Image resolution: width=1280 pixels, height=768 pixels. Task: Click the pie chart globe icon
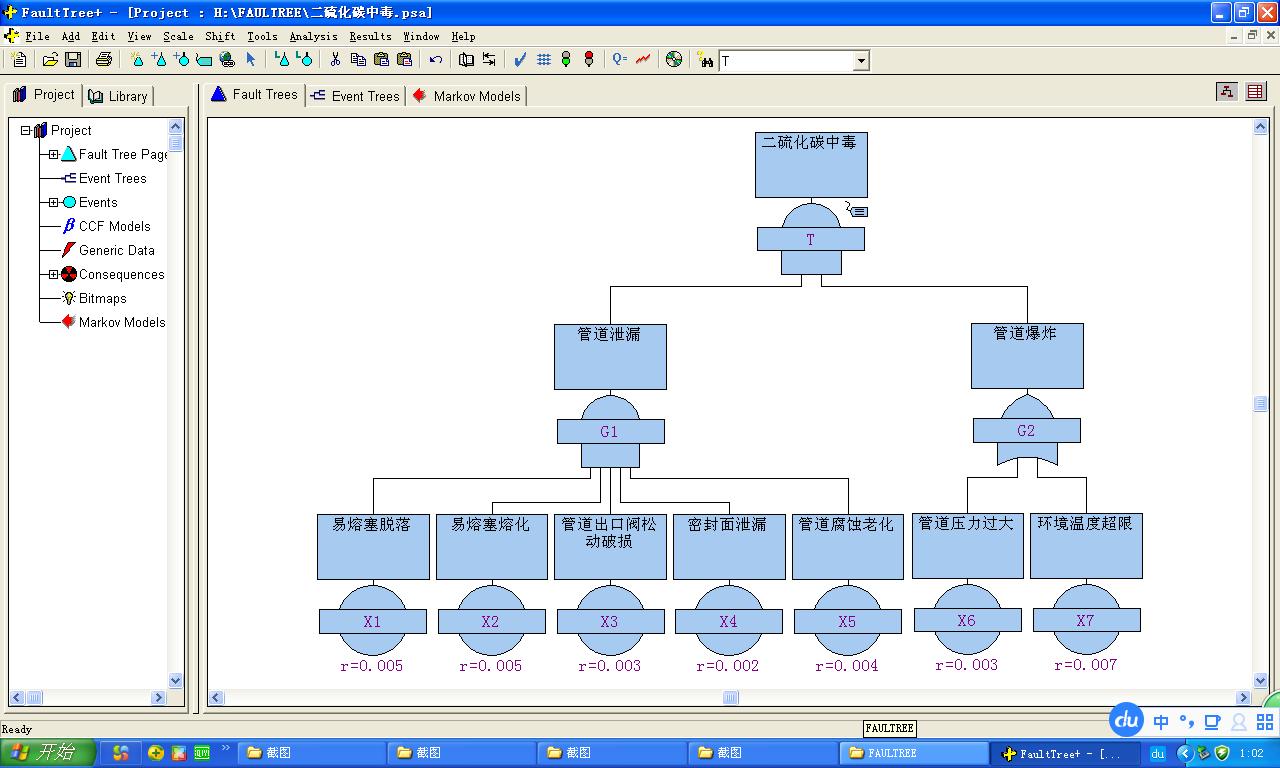point(674,60)
